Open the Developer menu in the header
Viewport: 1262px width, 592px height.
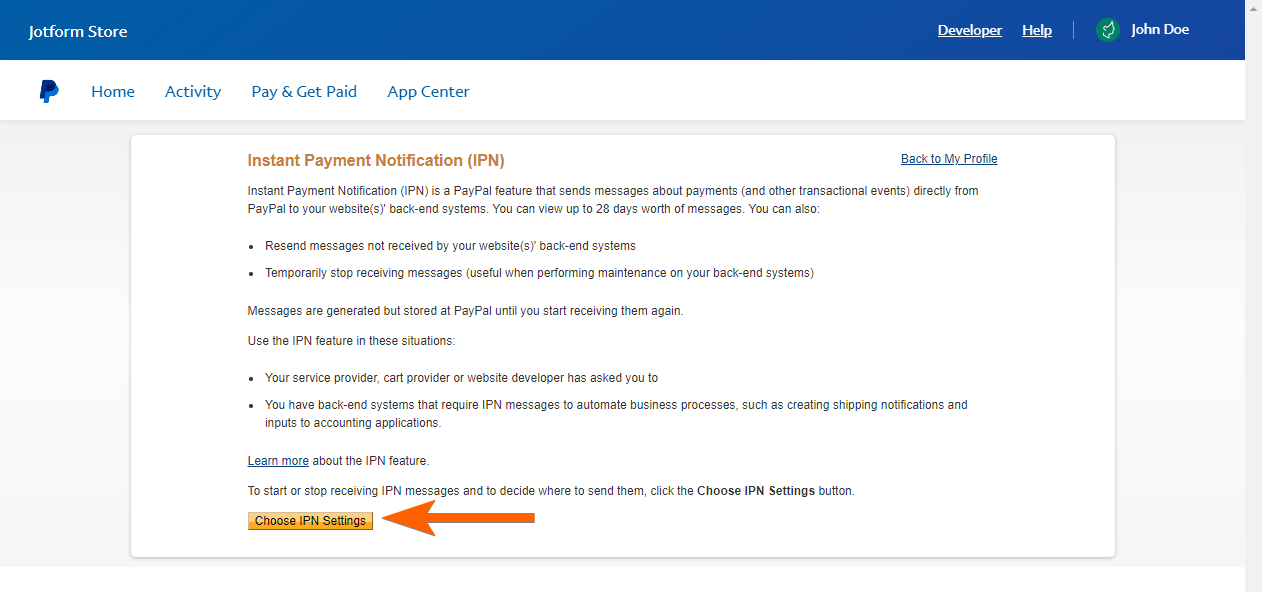[969, 30]
